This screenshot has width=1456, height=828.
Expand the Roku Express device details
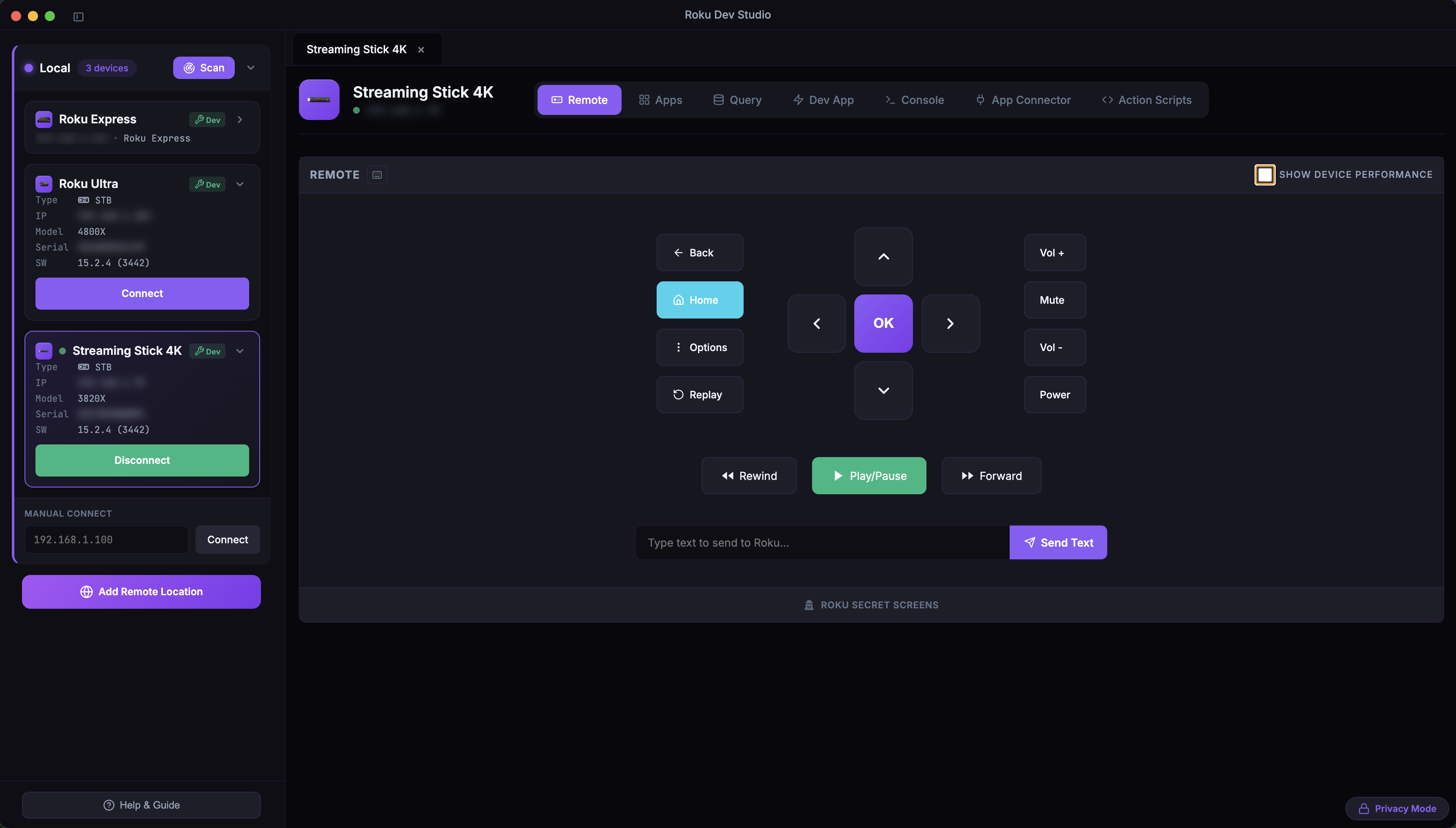point(240,120)
